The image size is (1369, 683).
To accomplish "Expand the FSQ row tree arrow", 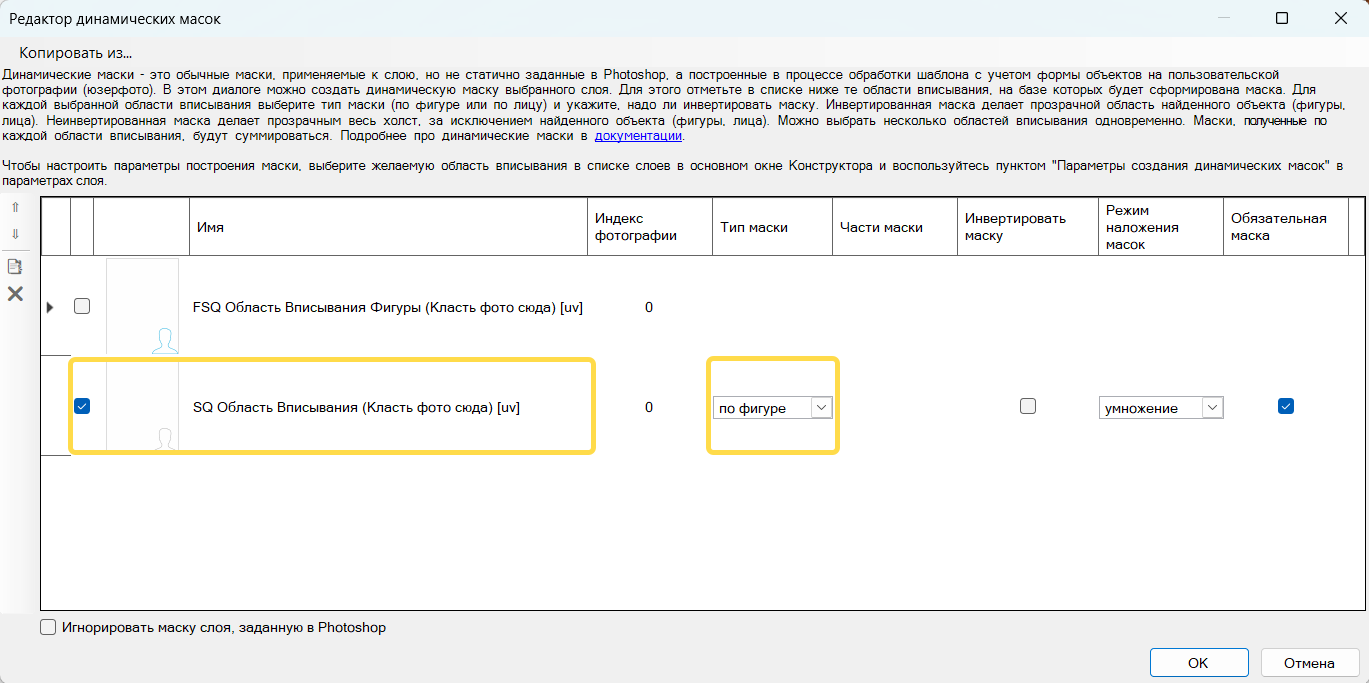I will point(51,307).
